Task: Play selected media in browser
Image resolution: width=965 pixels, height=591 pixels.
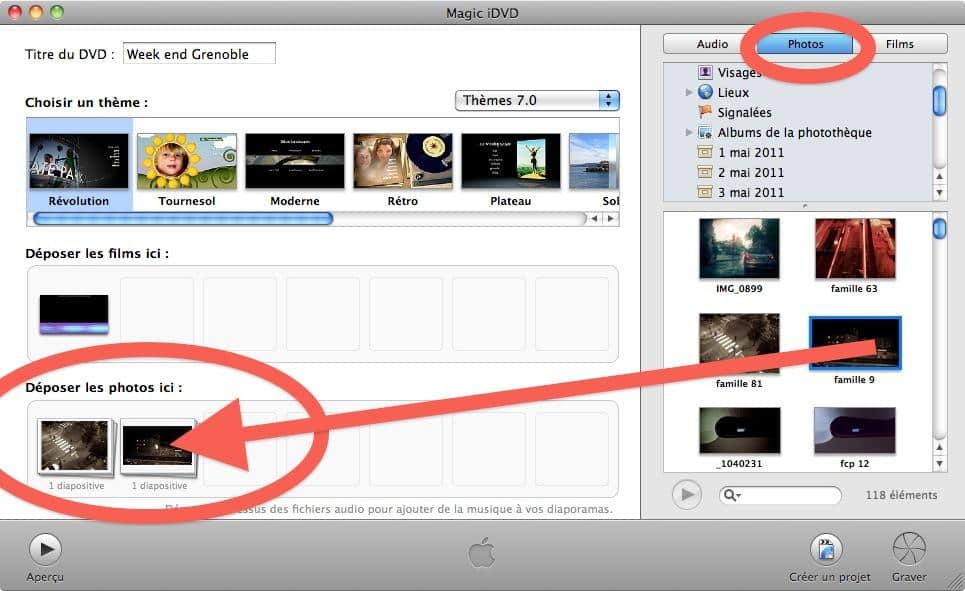Action: tap(687, 494)
